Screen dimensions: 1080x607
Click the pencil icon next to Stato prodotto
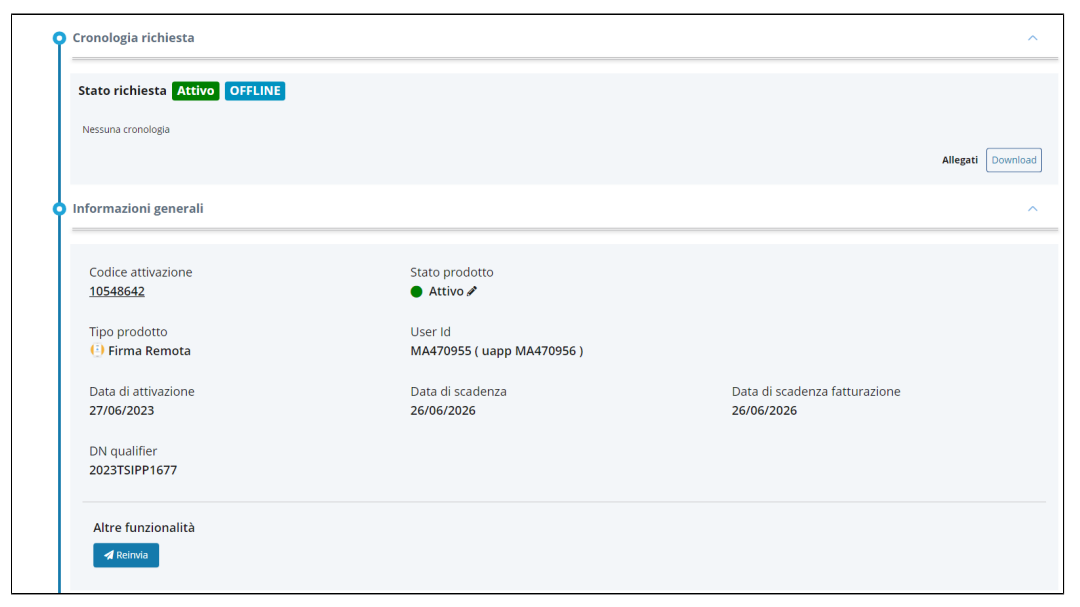tap(473, 291)
